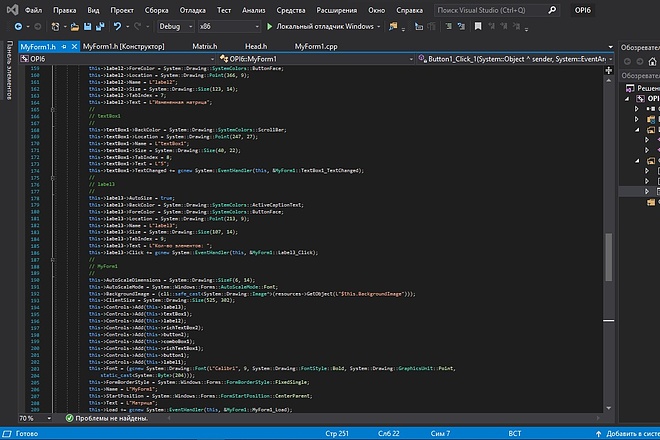
Task: Click the search magnifier icon
Action: [552, 10]
